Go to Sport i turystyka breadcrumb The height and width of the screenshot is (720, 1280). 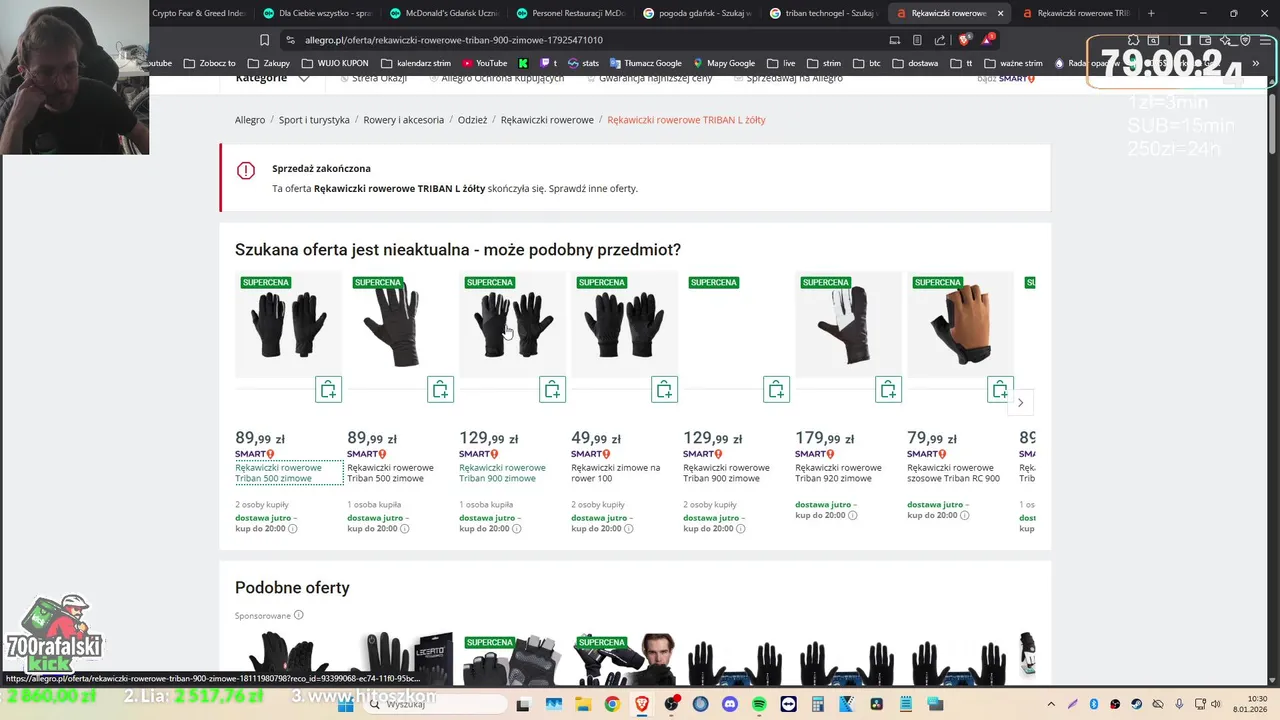(x=314, y=120)
